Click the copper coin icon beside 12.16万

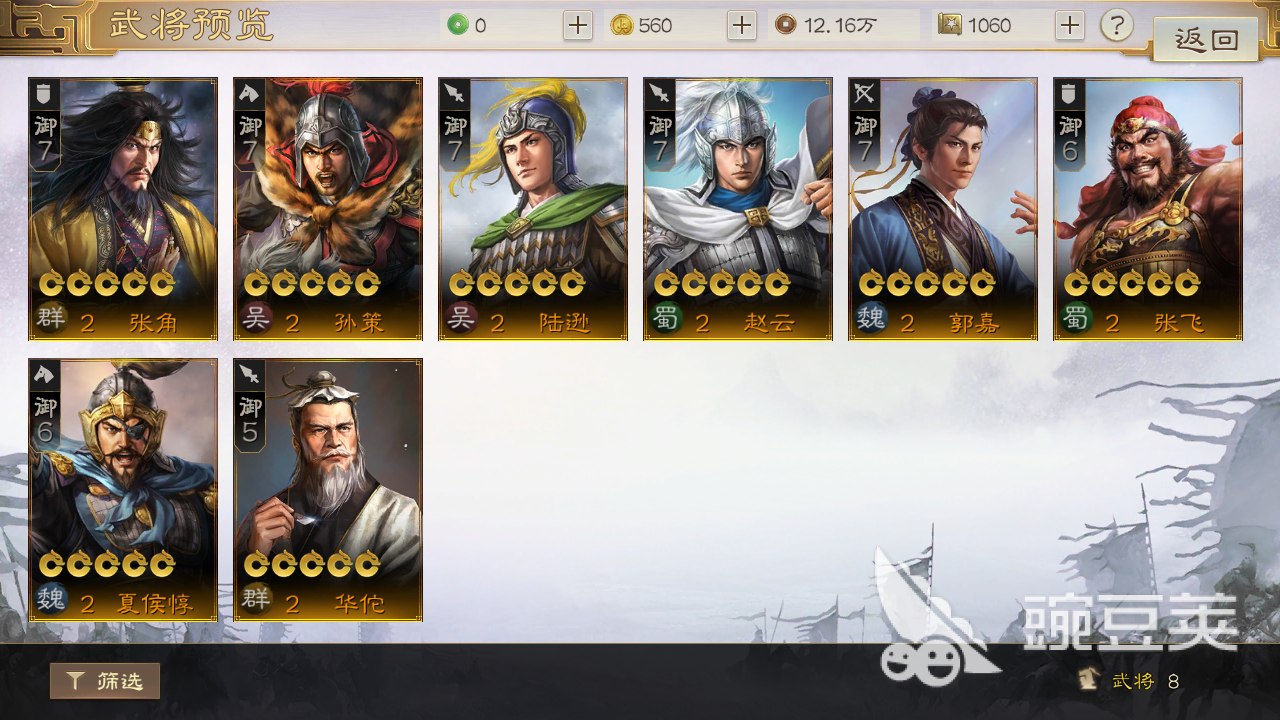tap(786, 25)
